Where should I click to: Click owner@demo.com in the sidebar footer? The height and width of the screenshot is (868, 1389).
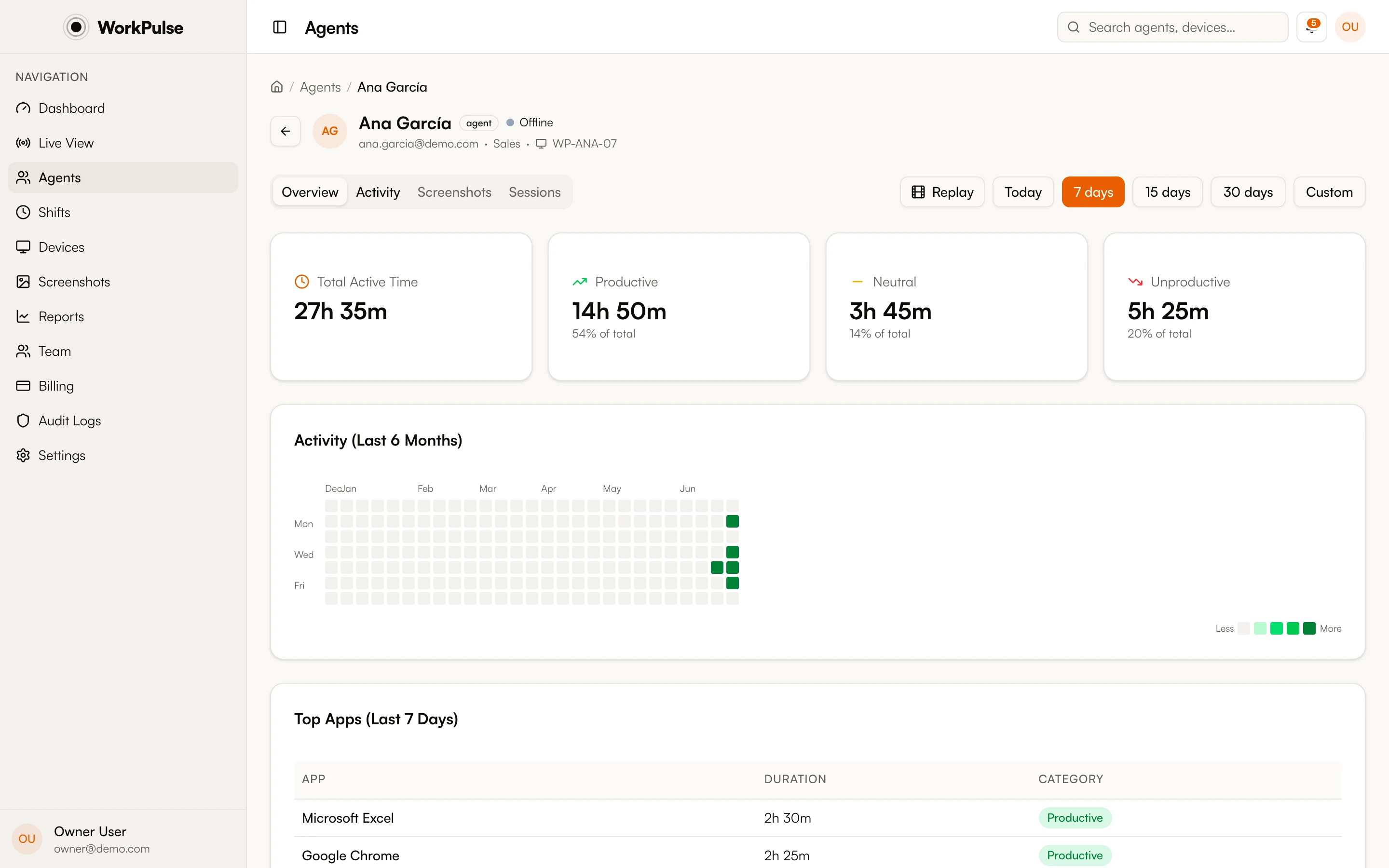(102, 849)
